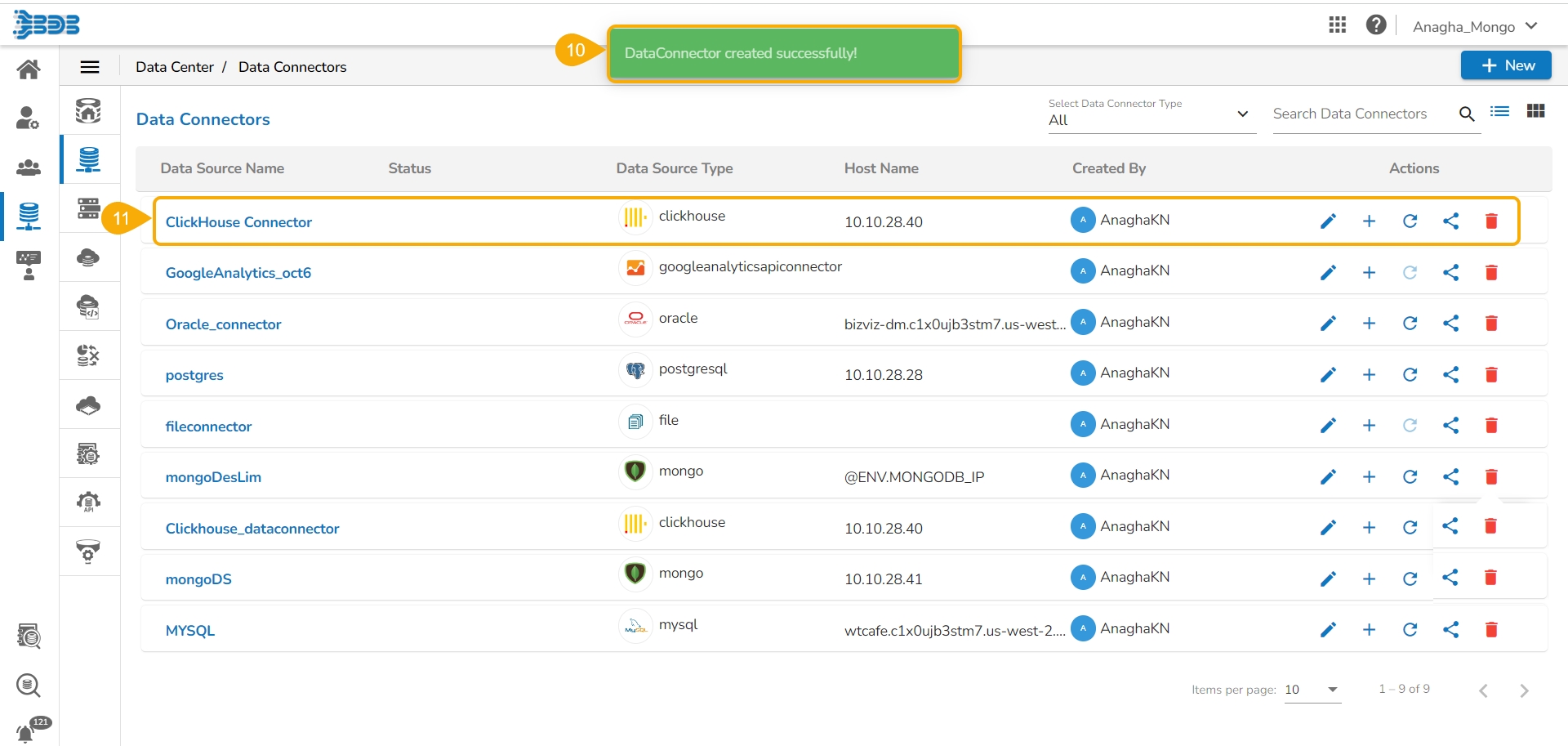Screen dimensions: 1568x746
Task: Go to the Home icon in sidebar
Action: pos(29,69)
